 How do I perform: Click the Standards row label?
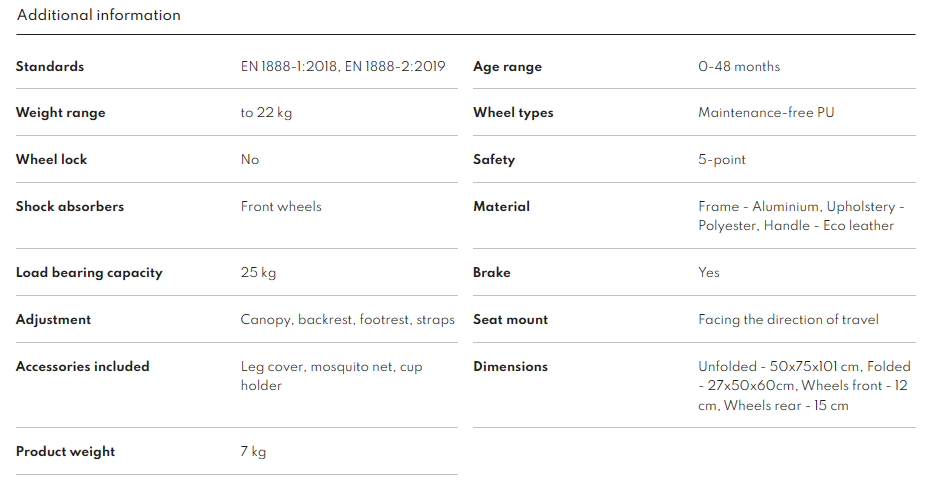pos(50,67)
